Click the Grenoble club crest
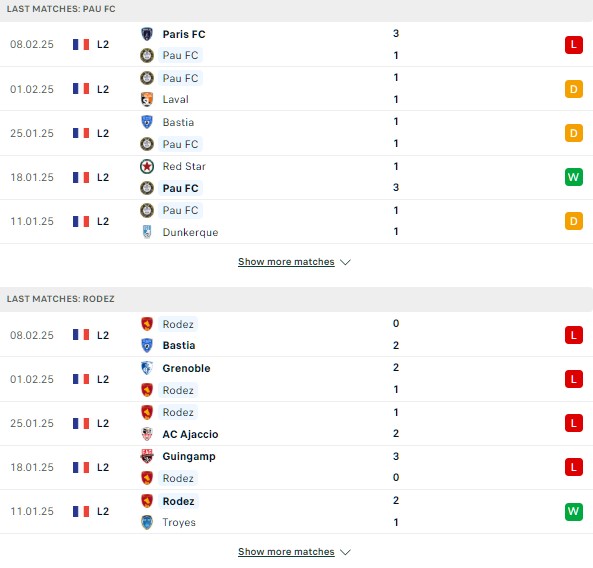 (147, 368)
